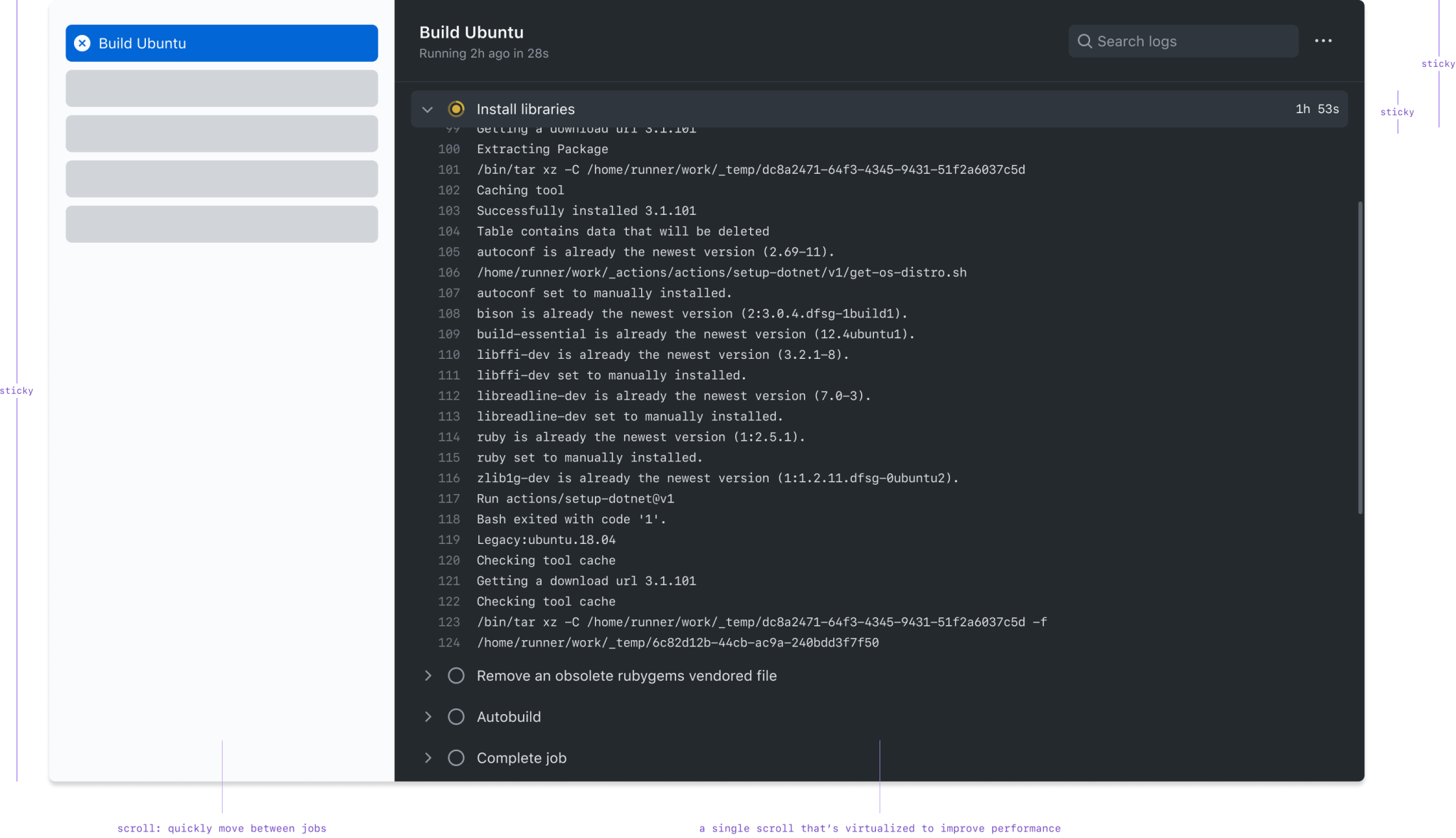
Task: Collapse the Install libraries step
Action: pyautogui.click(x=428, y=109)
